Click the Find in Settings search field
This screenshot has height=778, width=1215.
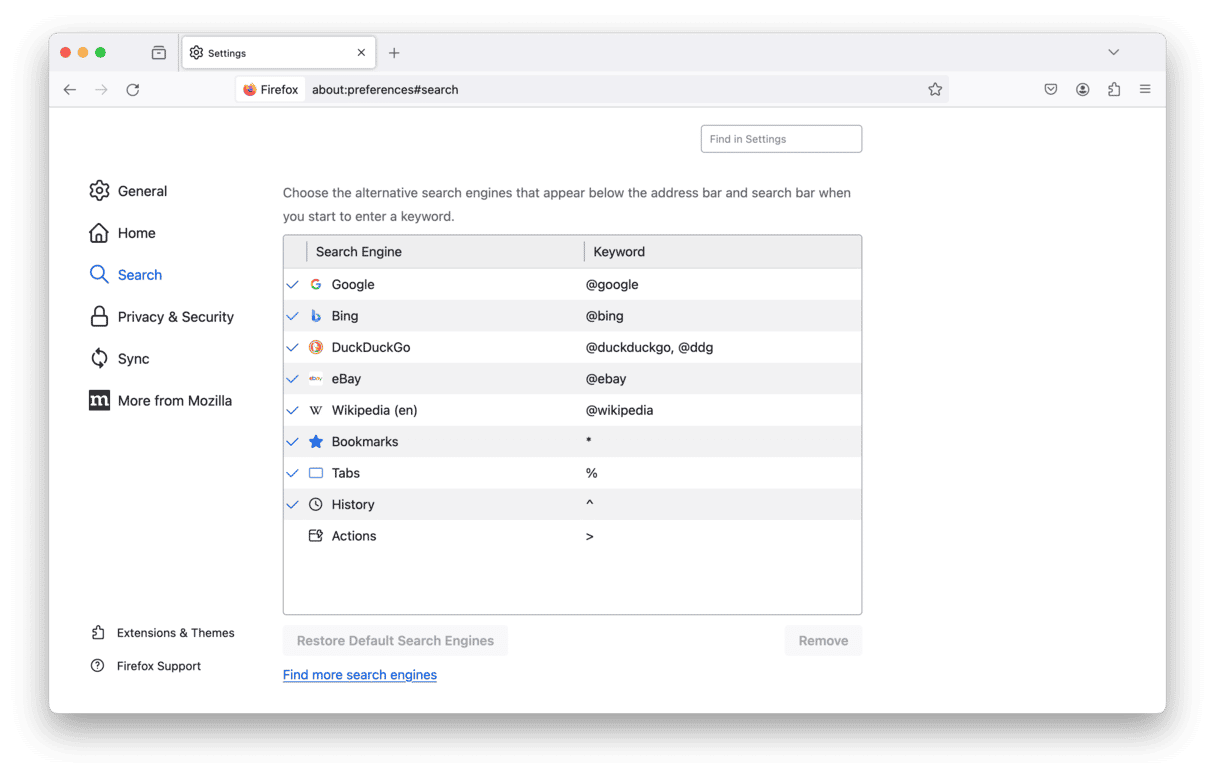(x=781, y=139)
